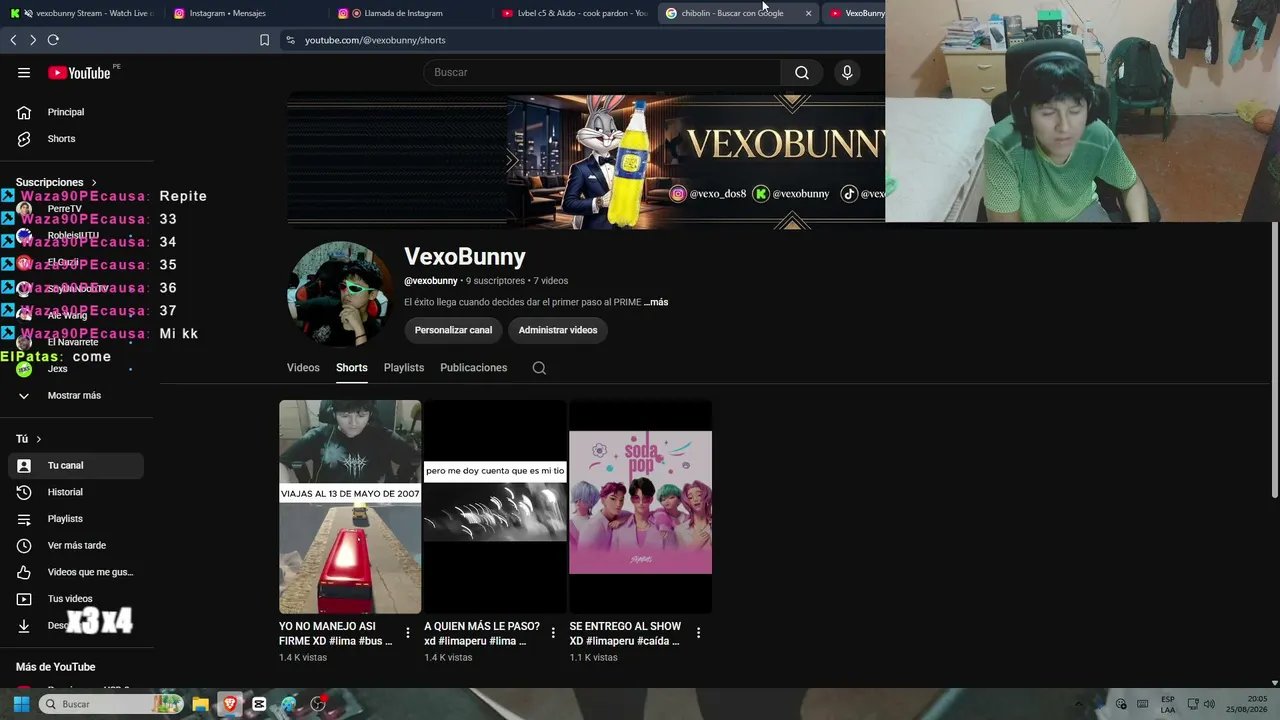Image resolution: width=1280 pixels, height=720 pixels.
Task: Open the SE ENTREGO AL SHOW short title
Action: pyautogui.click(x=625, y=634)
